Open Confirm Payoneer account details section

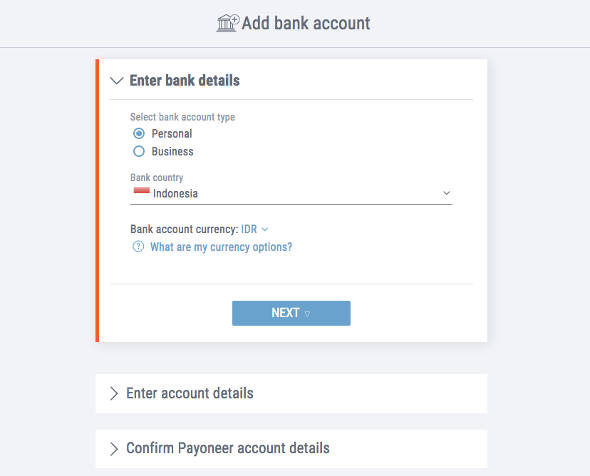tap(292, 449)
